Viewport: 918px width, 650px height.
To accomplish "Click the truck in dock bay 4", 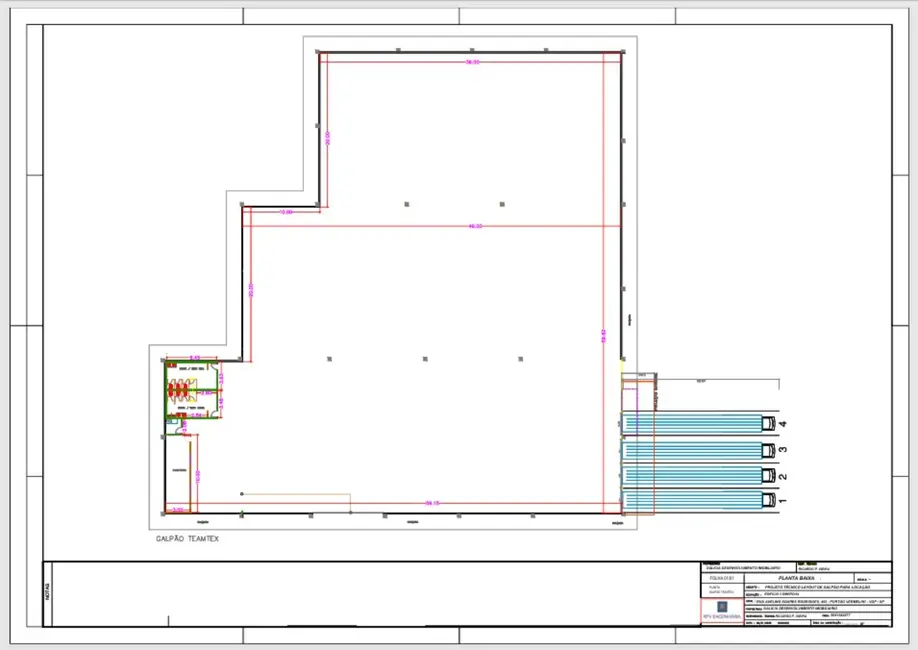I will (x=767, y=423).
